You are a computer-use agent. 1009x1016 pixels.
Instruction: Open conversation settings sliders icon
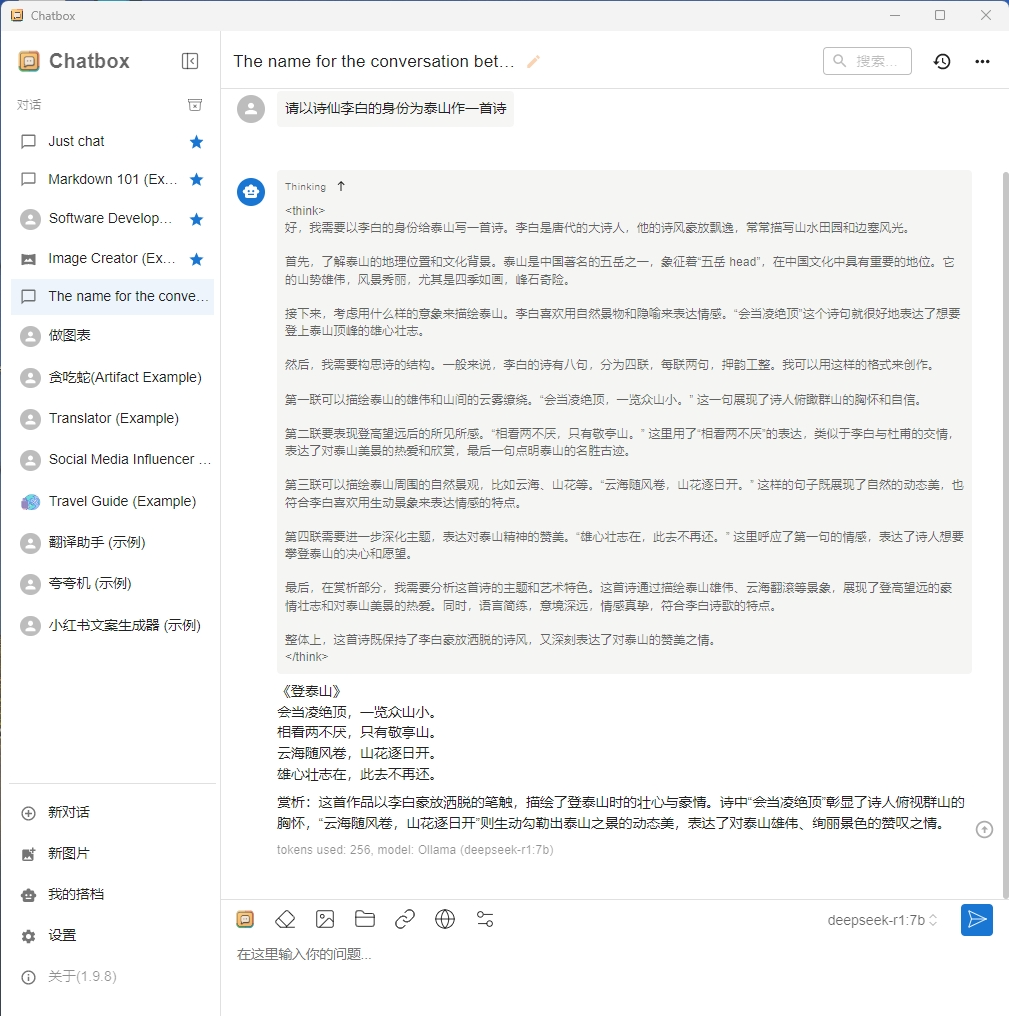click(485, 919)
